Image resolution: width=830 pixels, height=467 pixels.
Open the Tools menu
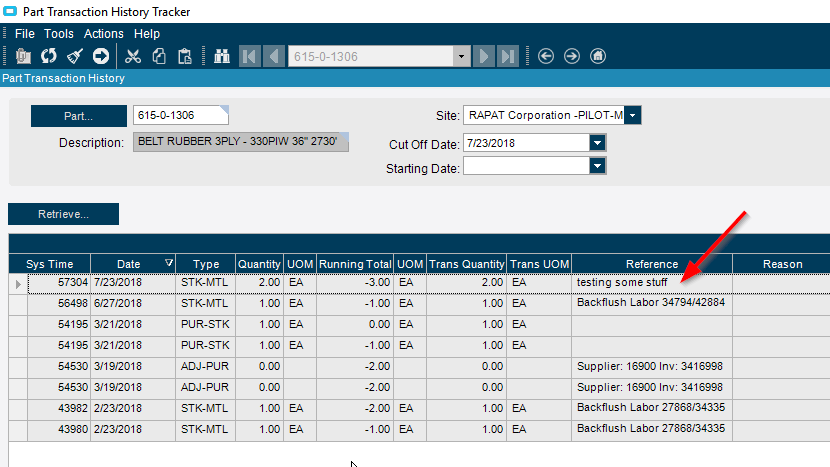pyautogui.click(x=59, y=34)
